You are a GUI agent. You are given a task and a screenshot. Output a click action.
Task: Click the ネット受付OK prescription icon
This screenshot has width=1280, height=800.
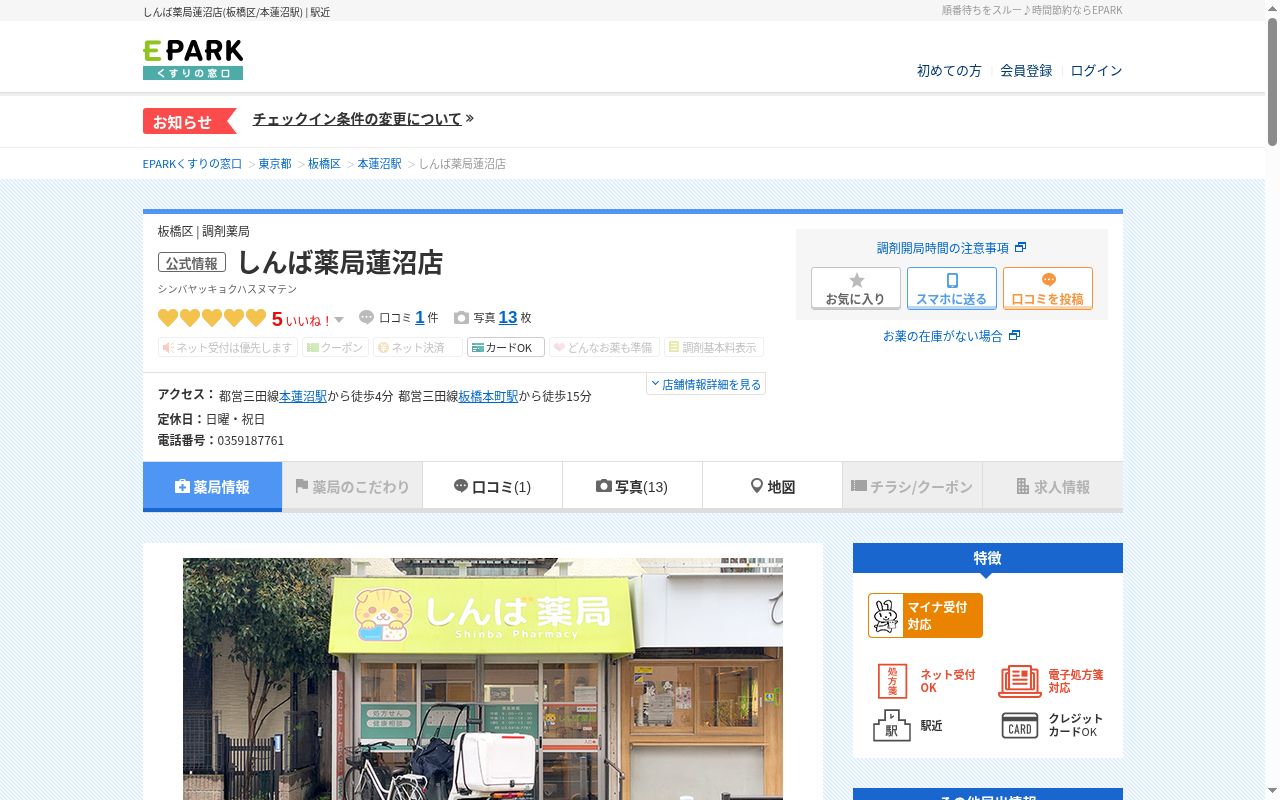(x=892, y=681)
